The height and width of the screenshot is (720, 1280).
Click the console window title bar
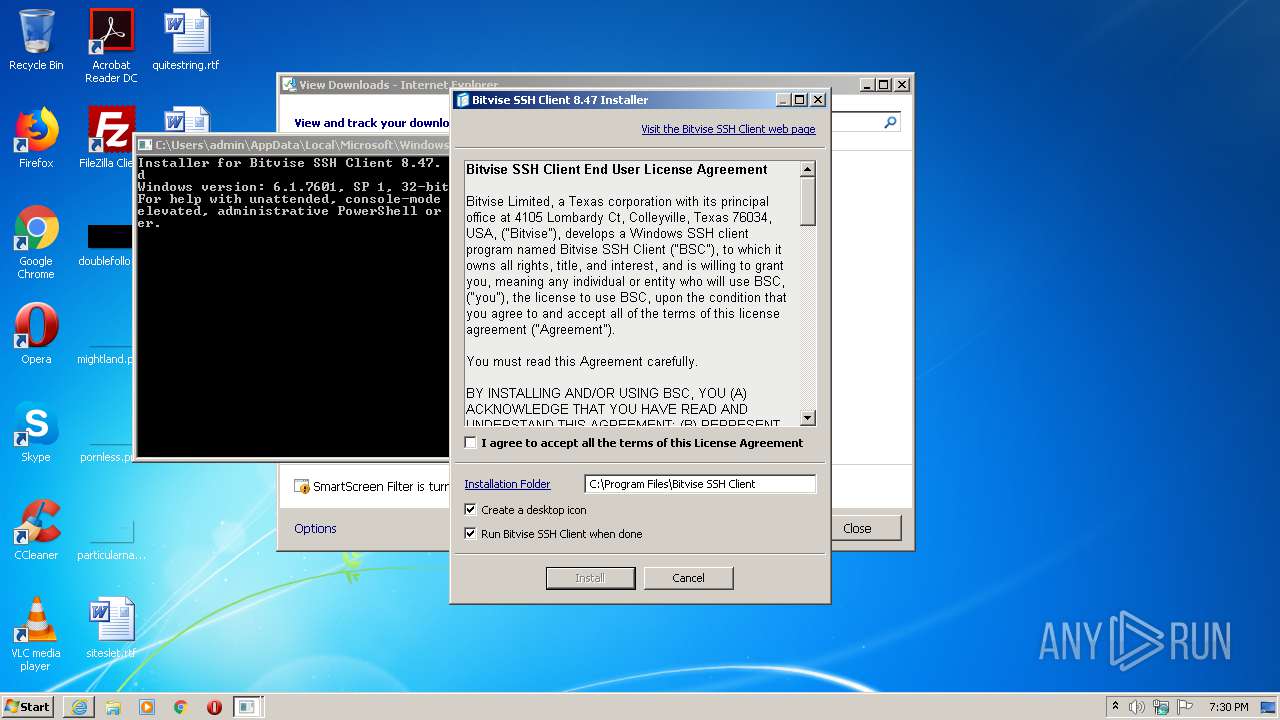coord(293,145)
